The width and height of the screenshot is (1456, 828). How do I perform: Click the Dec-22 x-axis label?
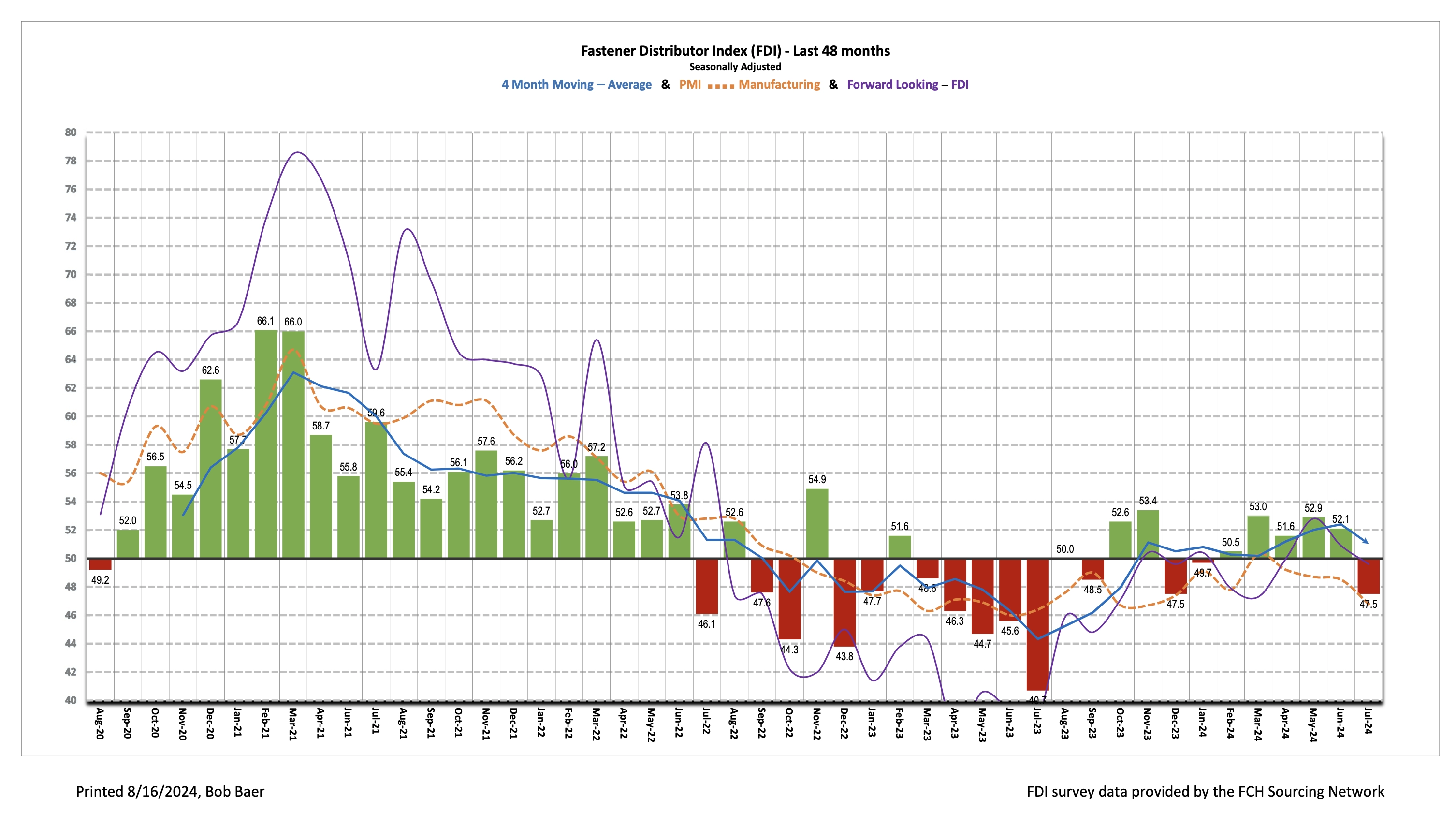coord(844,724)
